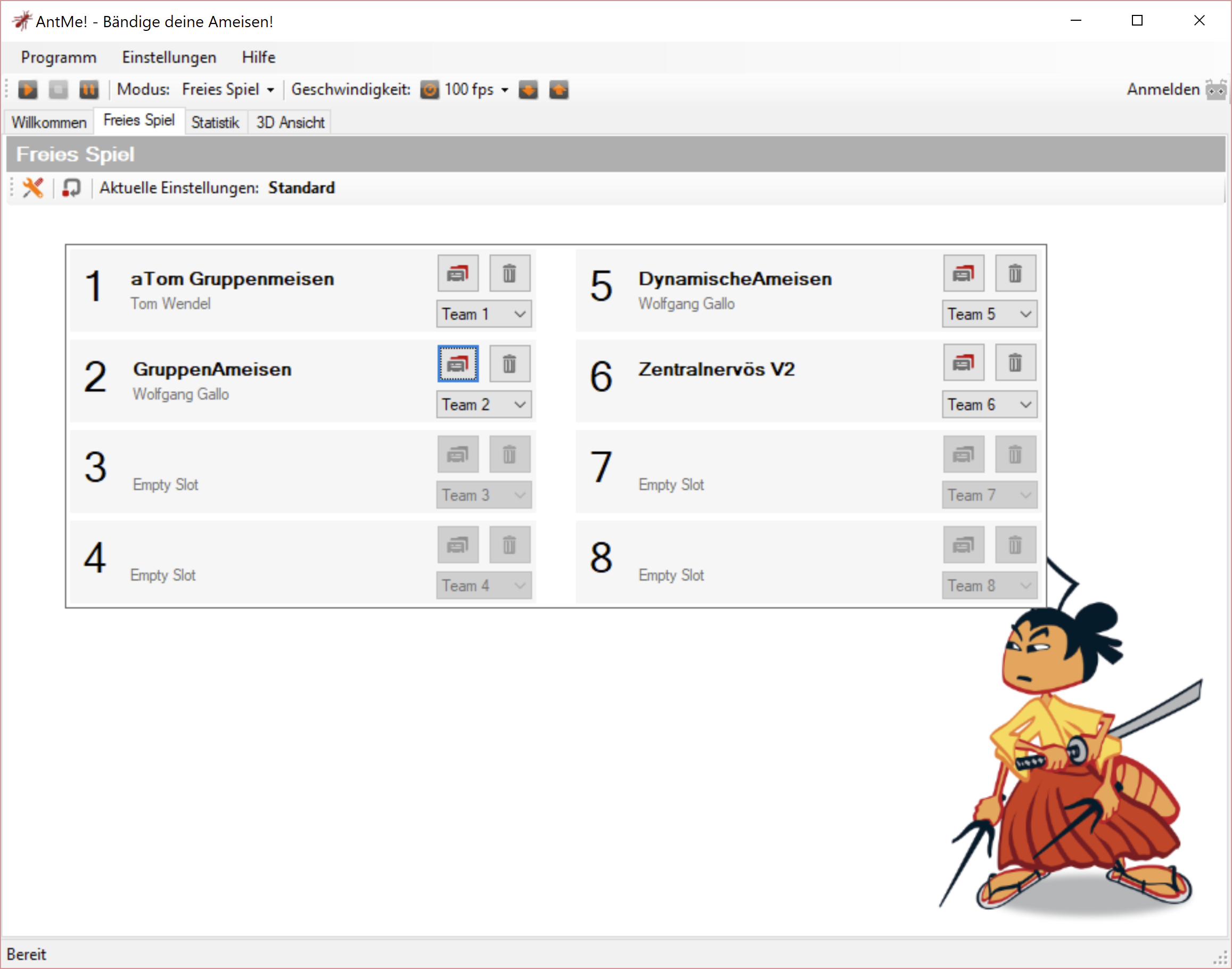1232x969 pixels.
Task: Click the stop simulation button
Action: click(58, 89)
